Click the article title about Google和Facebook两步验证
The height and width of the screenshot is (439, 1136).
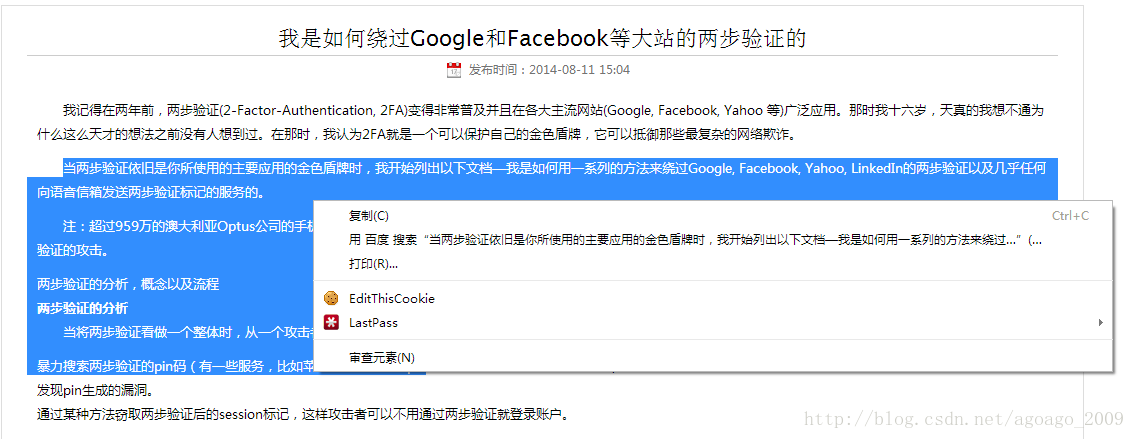(x=542, y=38)
